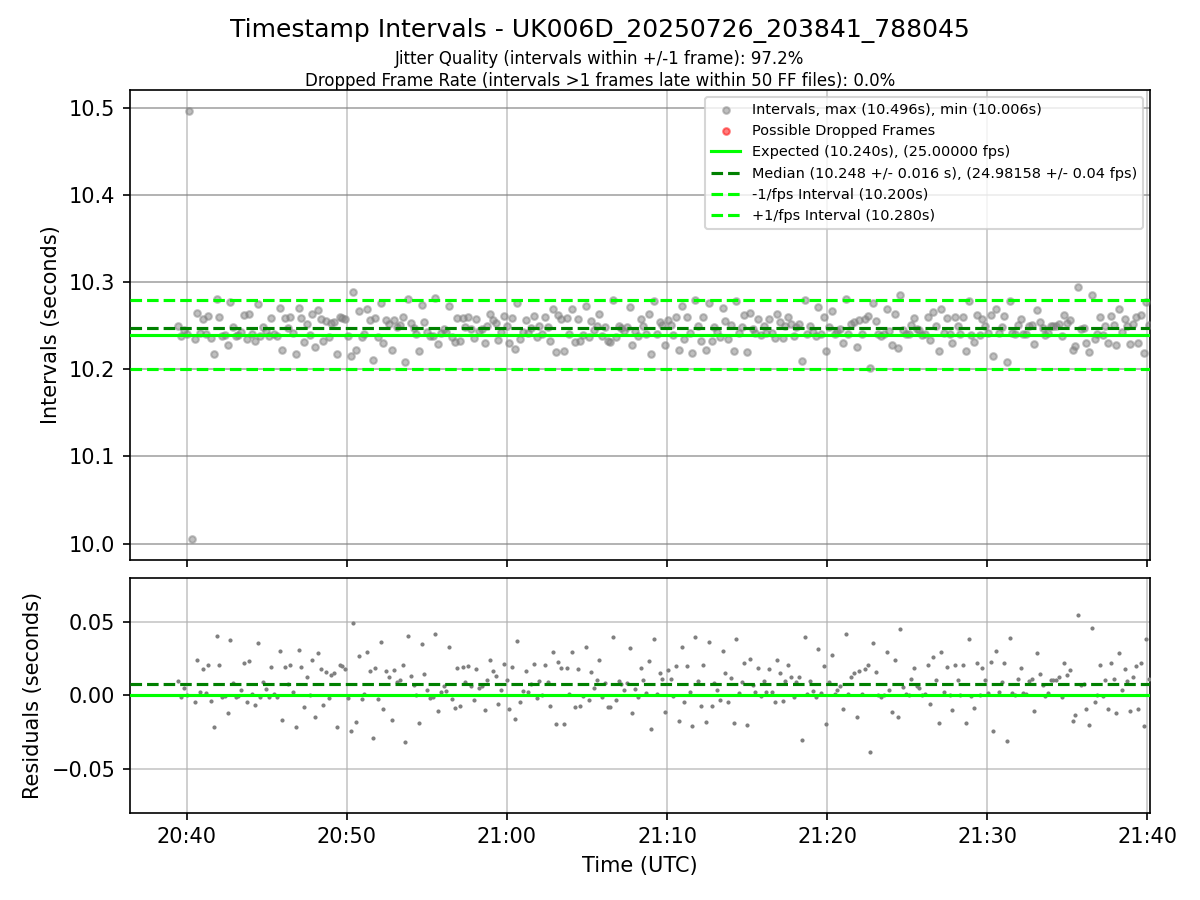Click the 20:50 time tick label
Viewport: 1200px width, 900px height.
(x=346, y=837)
